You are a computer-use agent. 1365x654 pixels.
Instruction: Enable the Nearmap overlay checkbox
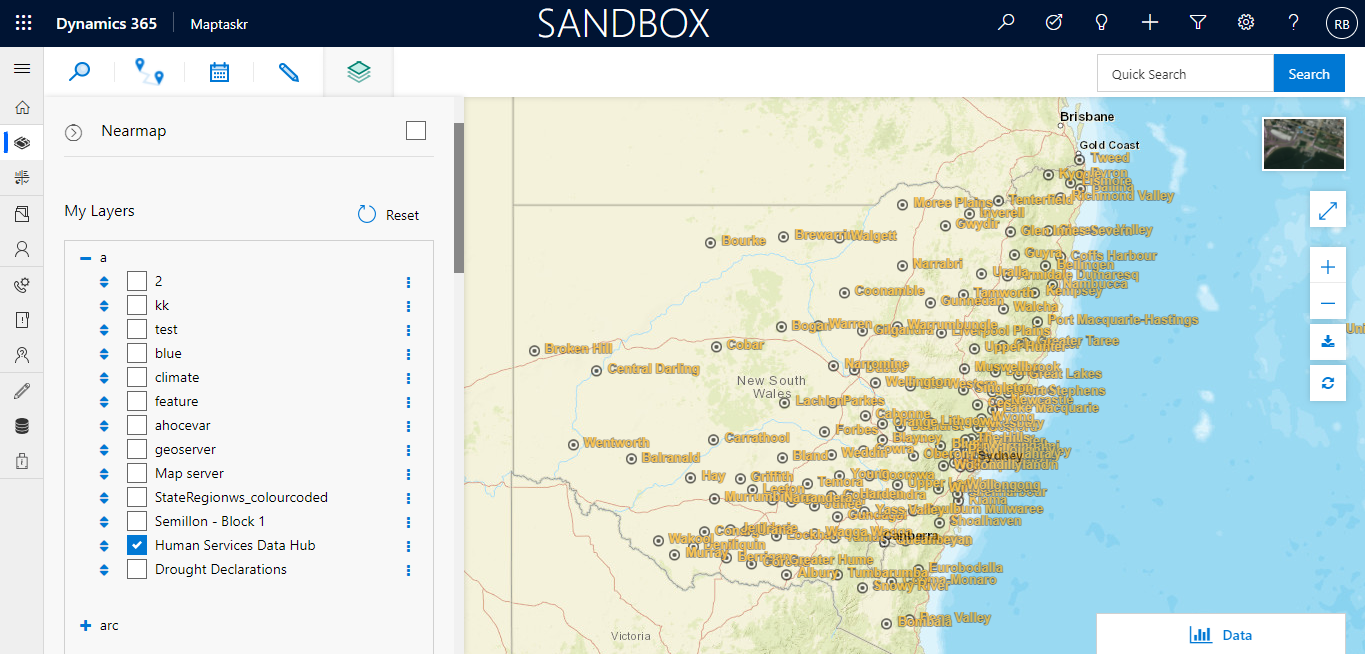415,130
